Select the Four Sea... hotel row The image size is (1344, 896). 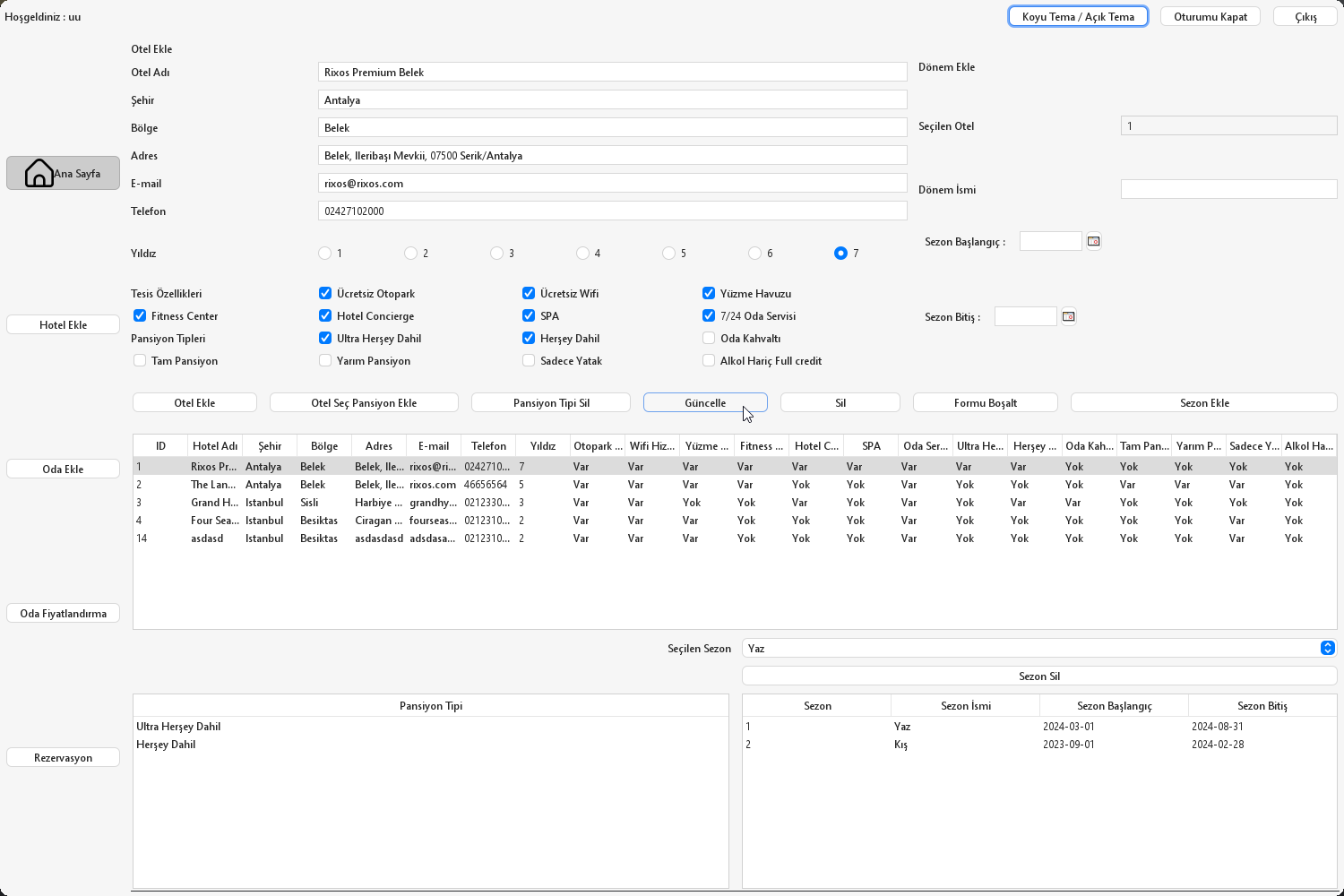pos(735,520)
